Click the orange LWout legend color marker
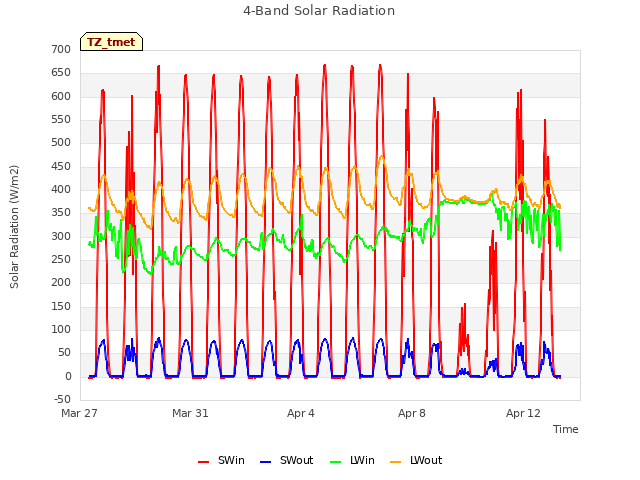This screenshot has width=640, height=480. coord(396,462)
